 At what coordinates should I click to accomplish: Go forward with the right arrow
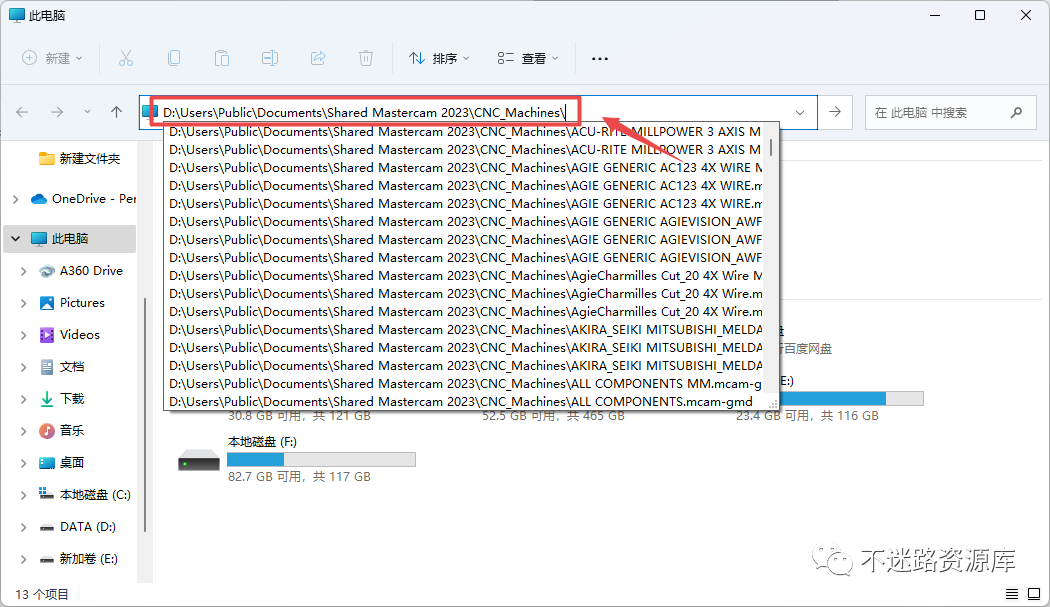click(57, 112)
